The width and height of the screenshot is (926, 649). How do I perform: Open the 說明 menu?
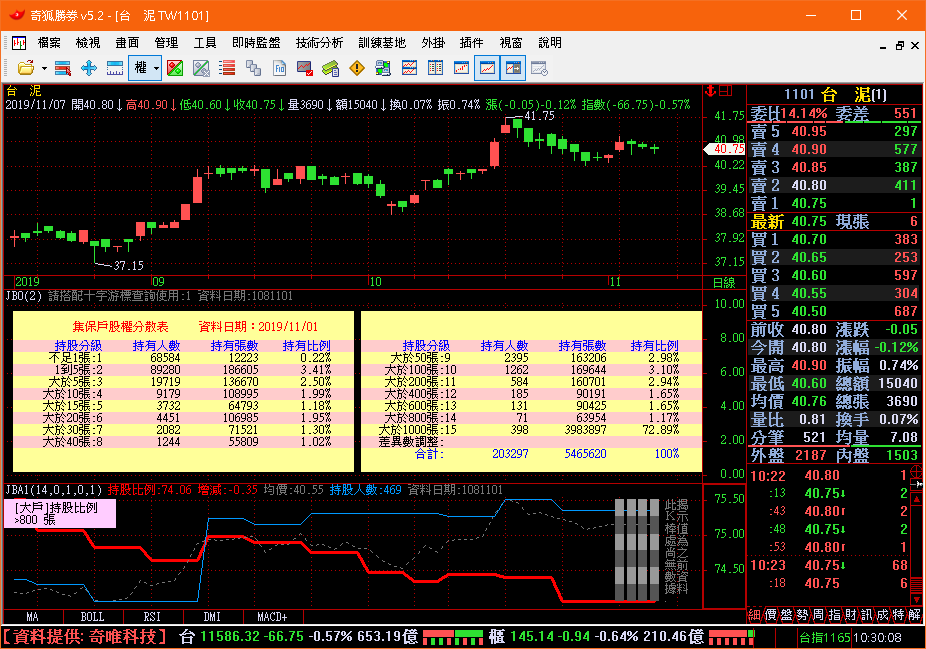click(x=550, y=43)
